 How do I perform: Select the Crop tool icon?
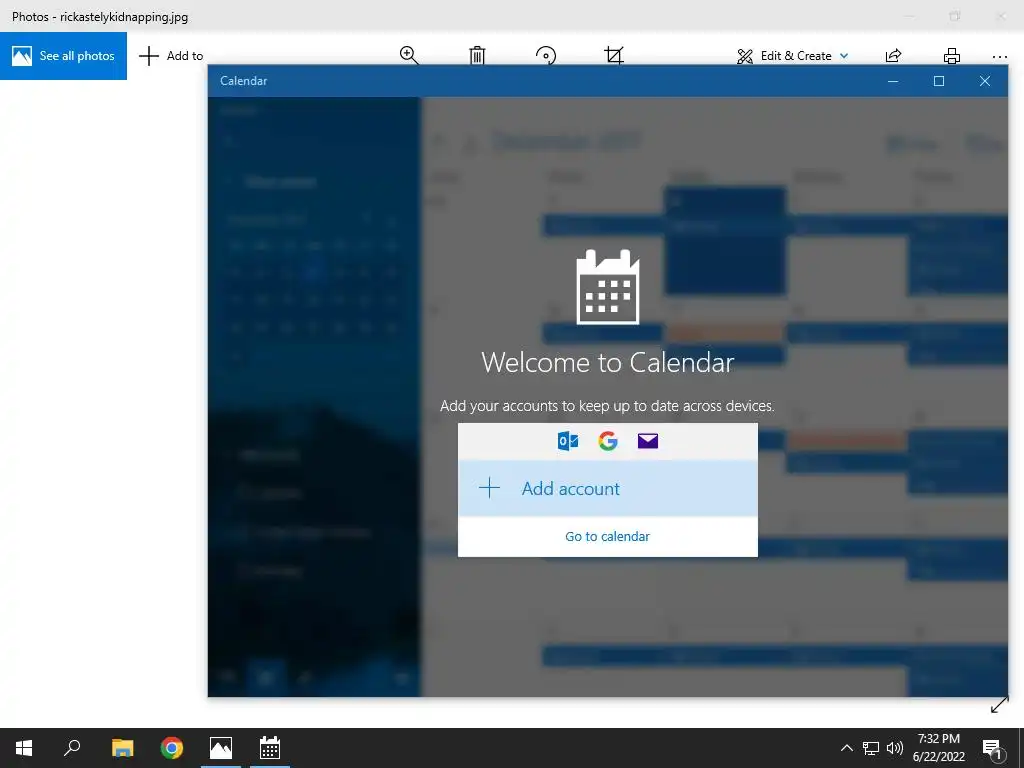click(614, 55)
